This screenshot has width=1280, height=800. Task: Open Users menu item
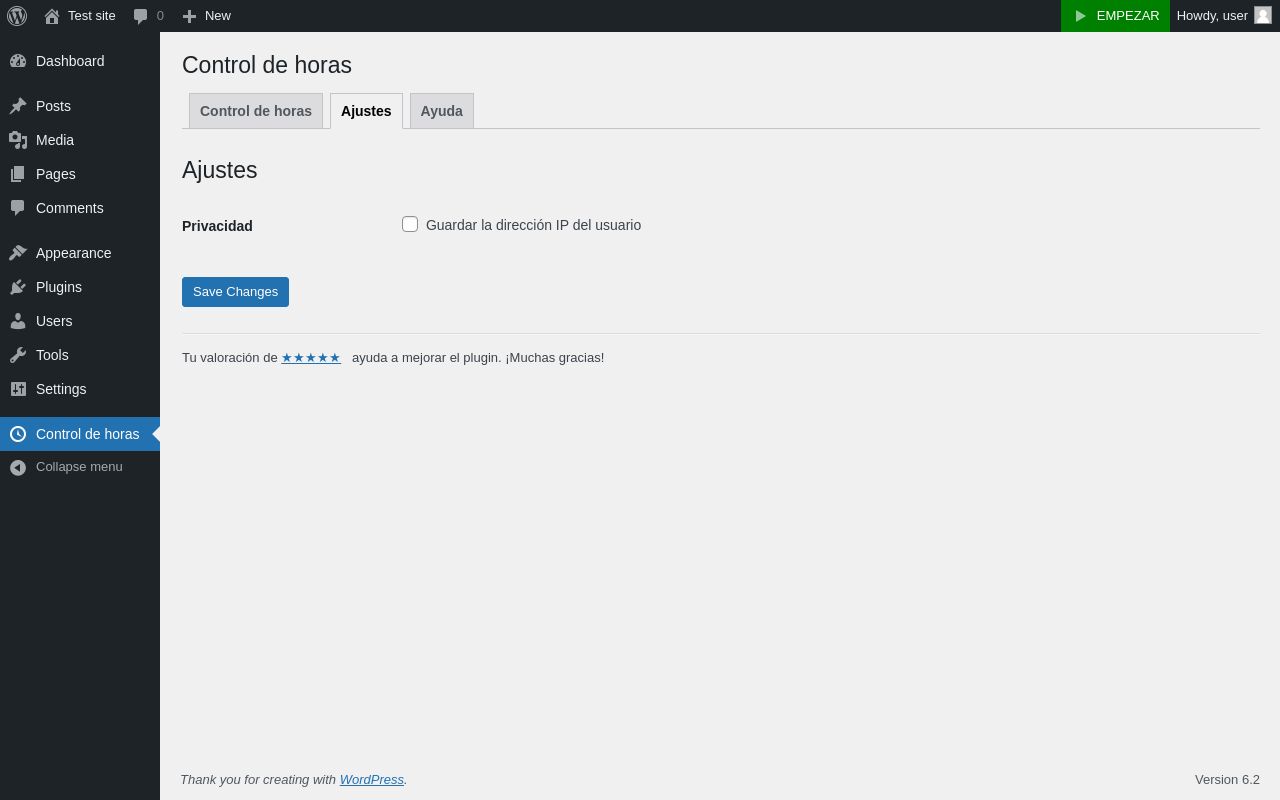[x=80, y=321]
